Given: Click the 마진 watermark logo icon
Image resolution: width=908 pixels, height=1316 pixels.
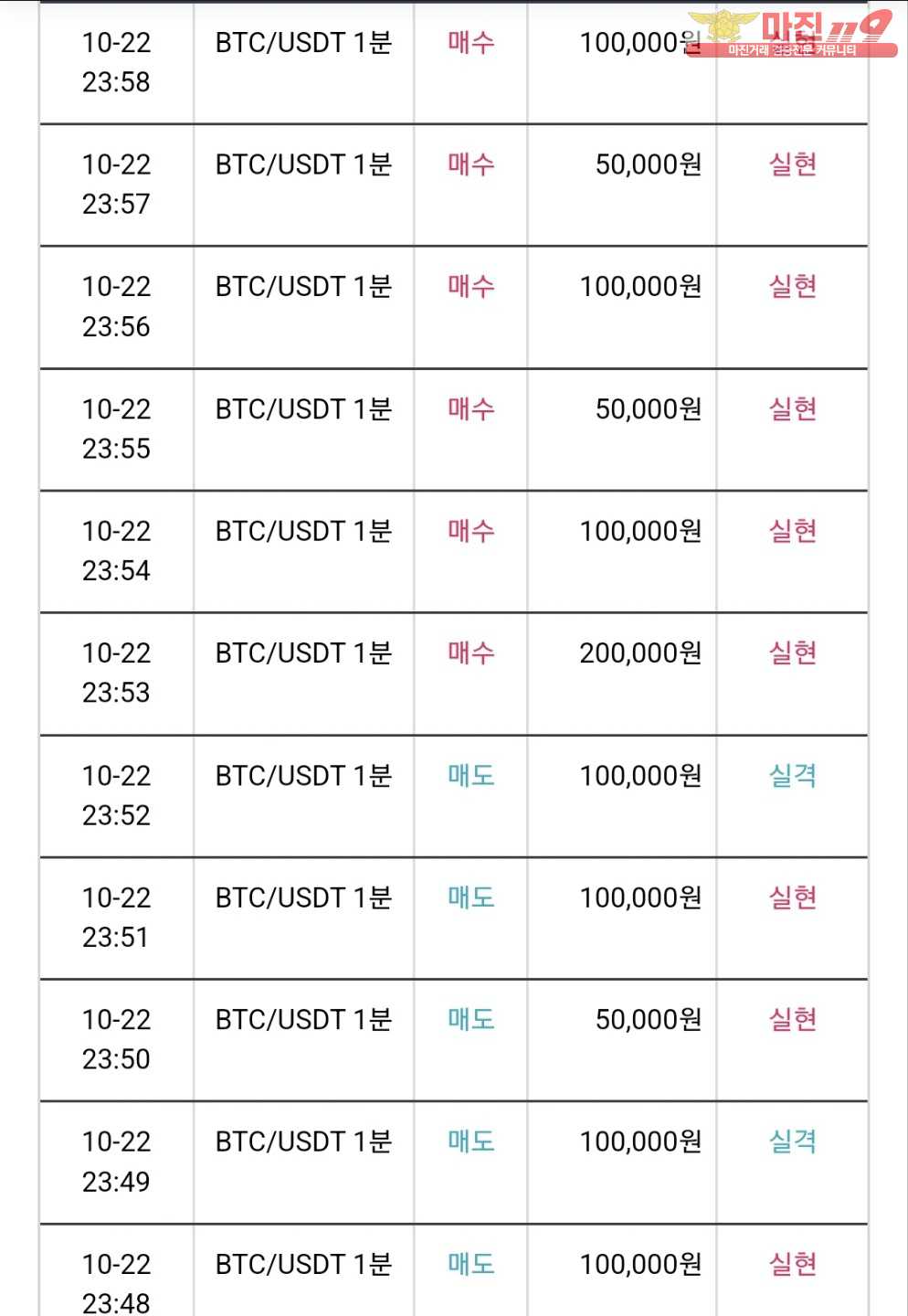Looking at the screenshot, I should point(791,33).
